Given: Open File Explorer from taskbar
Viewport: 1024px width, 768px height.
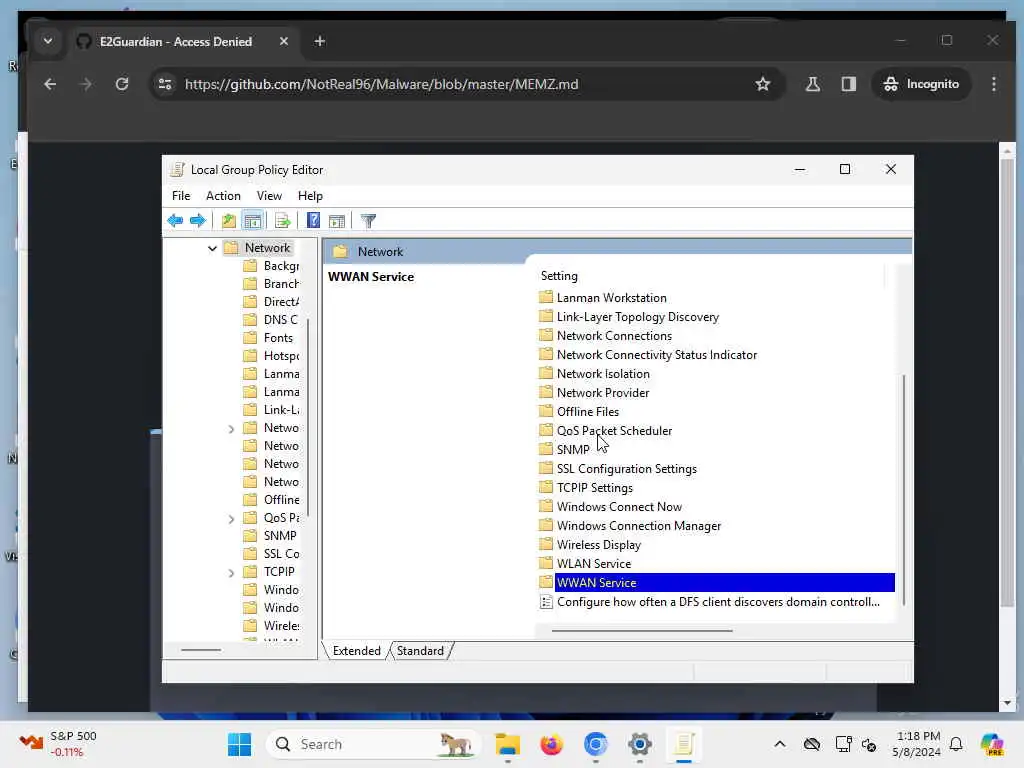Looking at the screenshot, I should 507,744.
